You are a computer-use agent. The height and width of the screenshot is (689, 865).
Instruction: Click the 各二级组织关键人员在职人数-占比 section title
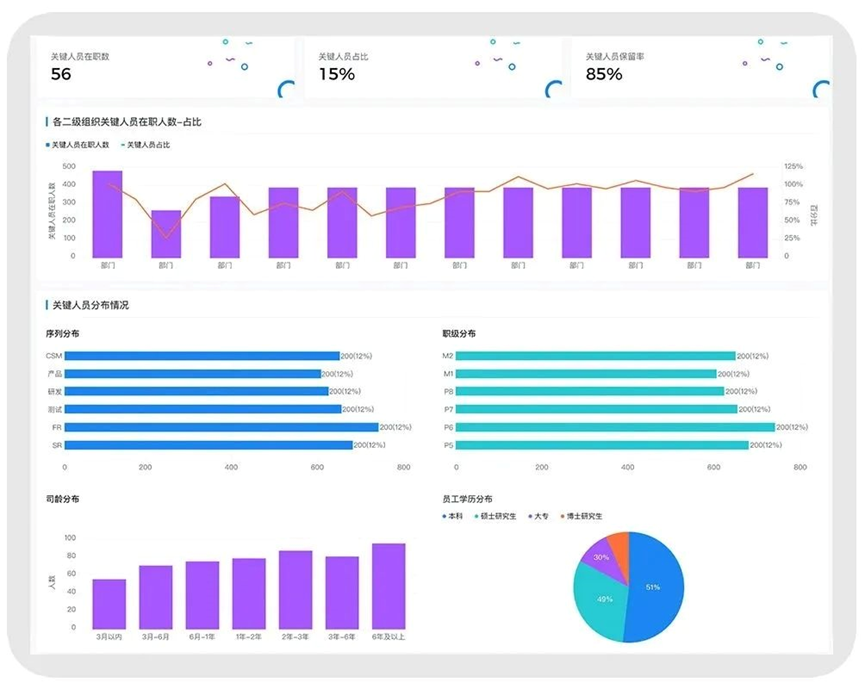pos(127,122)
